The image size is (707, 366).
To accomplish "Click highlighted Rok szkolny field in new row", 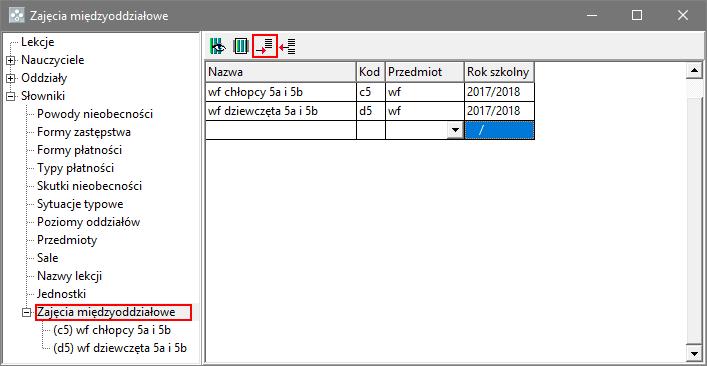I will [499, 130].
